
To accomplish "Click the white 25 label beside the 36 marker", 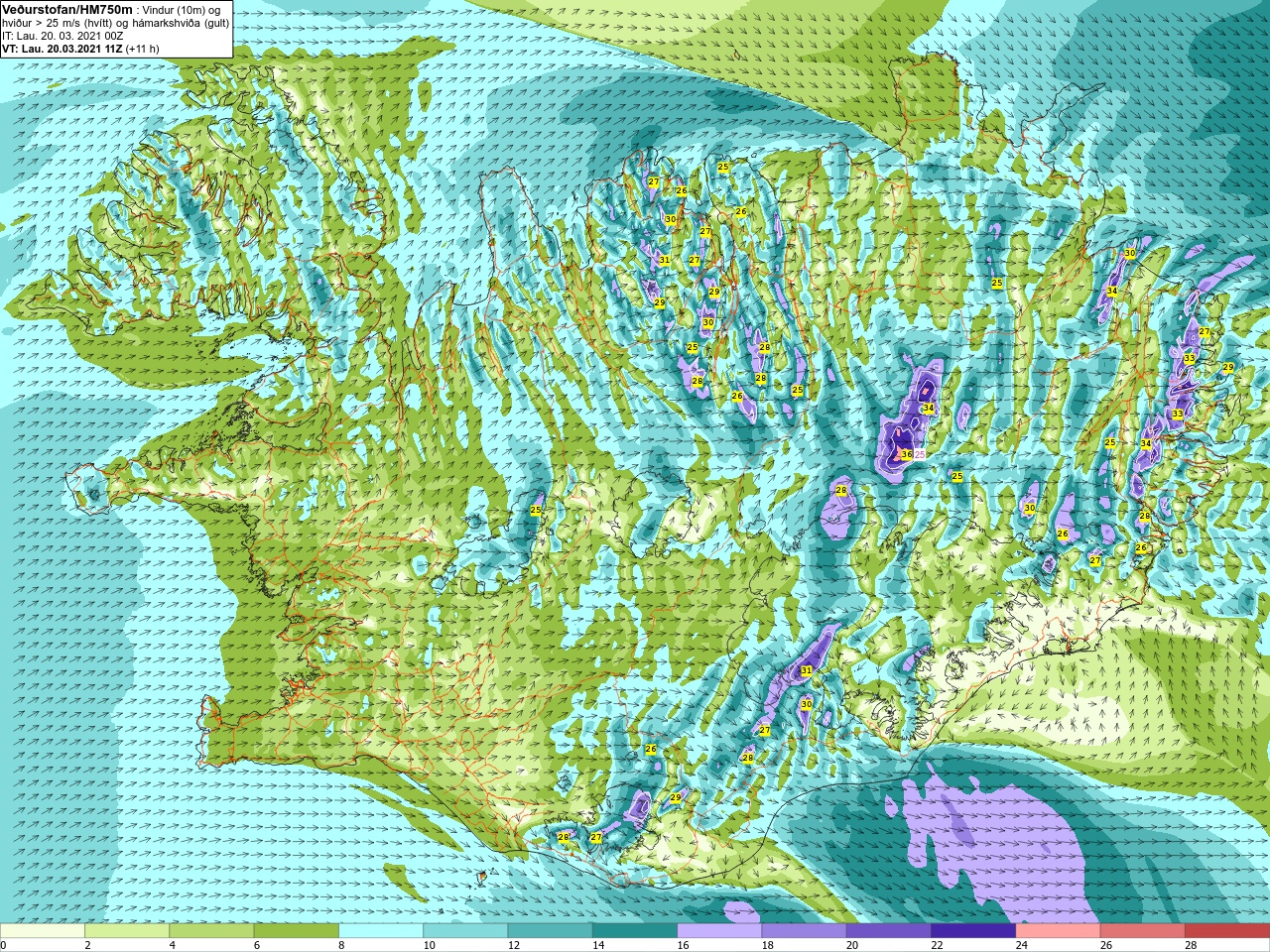I will [920, 454].
